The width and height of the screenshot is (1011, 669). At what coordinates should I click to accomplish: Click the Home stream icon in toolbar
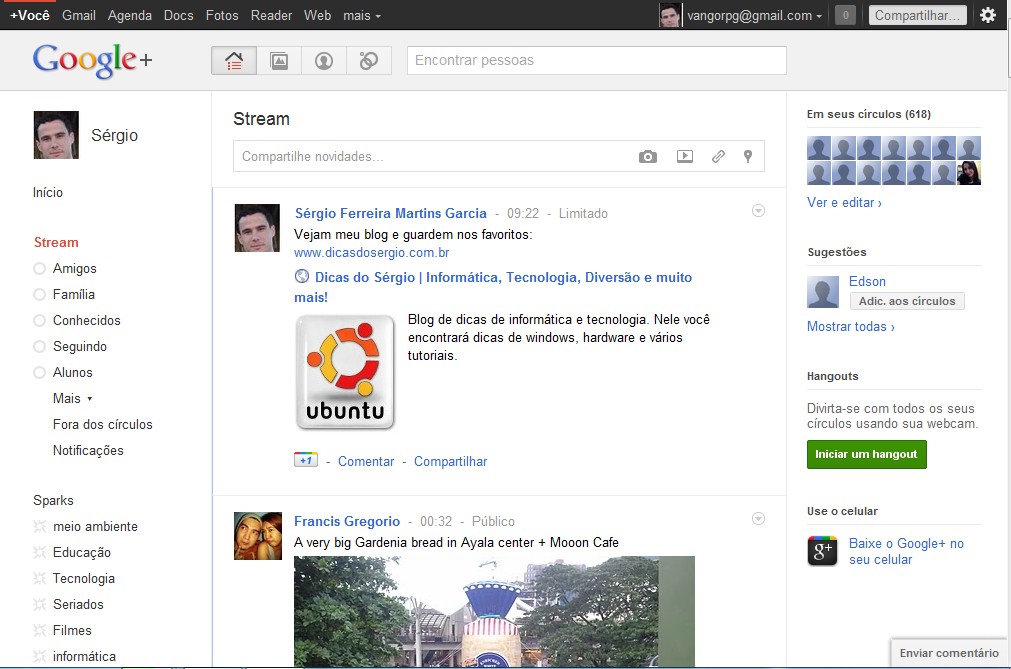click(234, 61)
